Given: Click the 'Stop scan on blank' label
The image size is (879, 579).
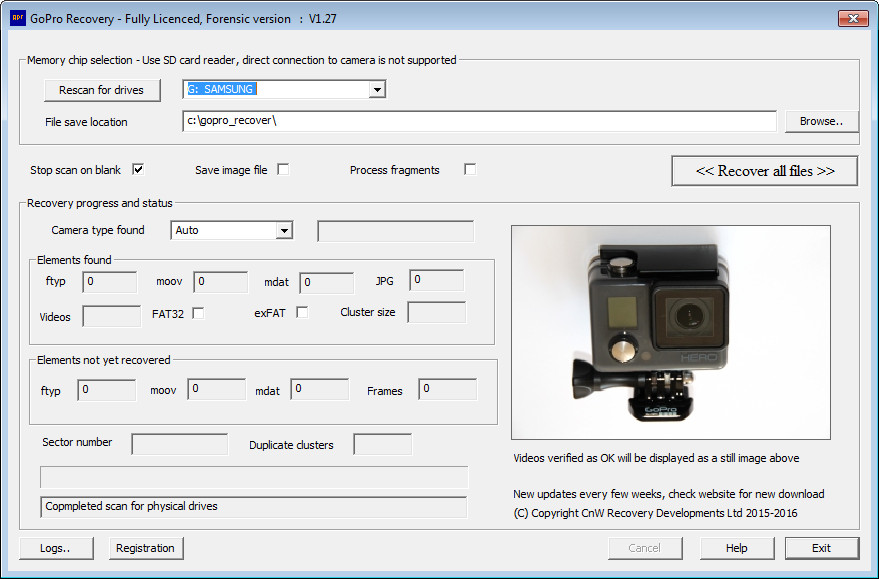Looking at the screenshot, I should (x=75, y=170).
